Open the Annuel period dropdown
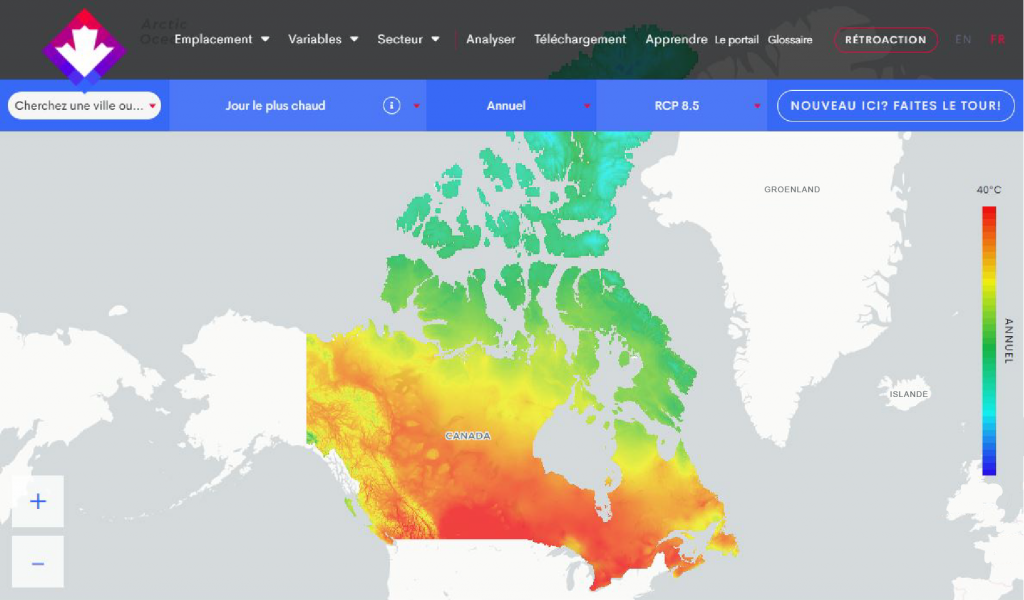This screenshot has width=1024, height=600. pos(511,106)
